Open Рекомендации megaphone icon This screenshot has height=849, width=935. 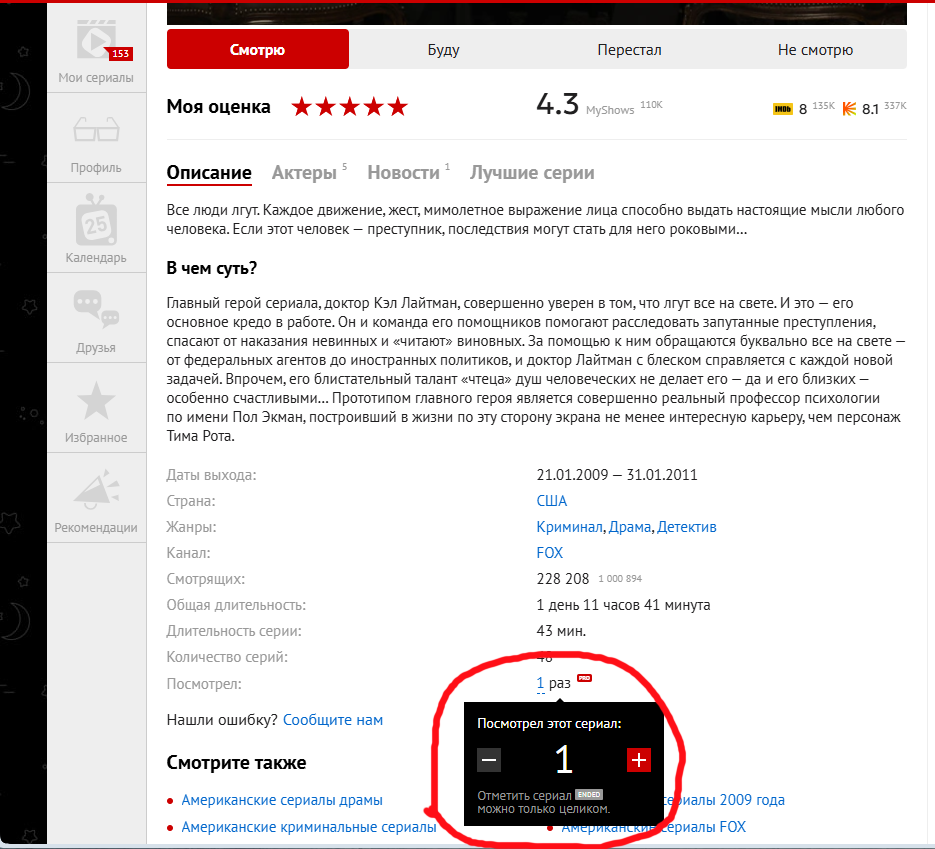(96, 489)
